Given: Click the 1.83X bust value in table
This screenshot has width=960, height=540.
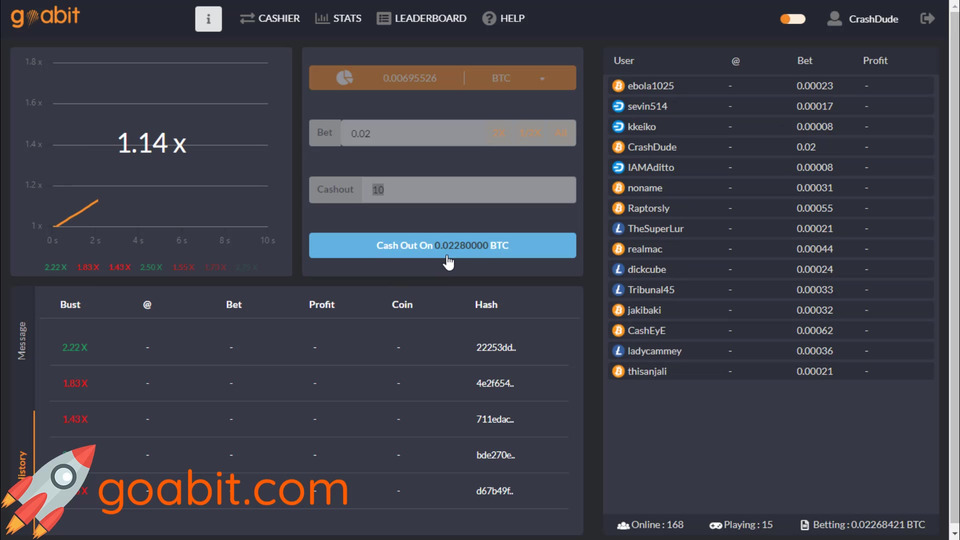Looking at the screenshot, I should [75, 383].
